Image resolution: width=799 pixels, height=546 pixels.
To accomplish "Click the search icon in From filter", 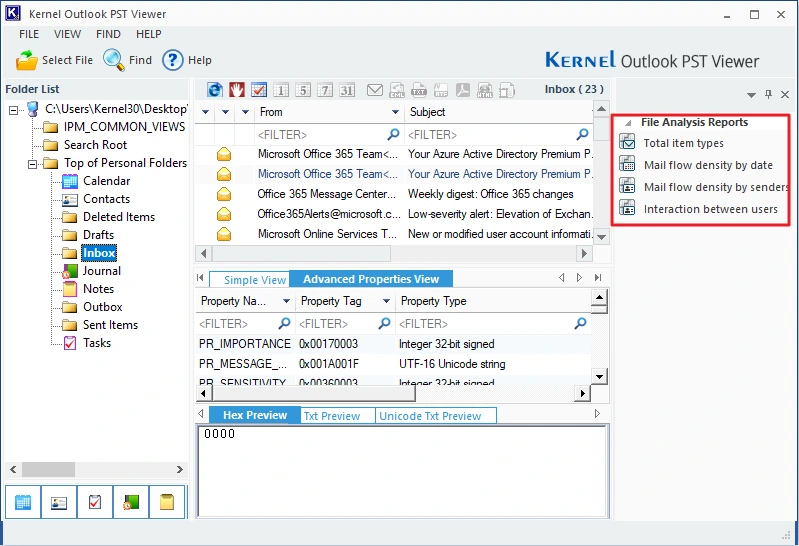I will click(x=393, y=135).
